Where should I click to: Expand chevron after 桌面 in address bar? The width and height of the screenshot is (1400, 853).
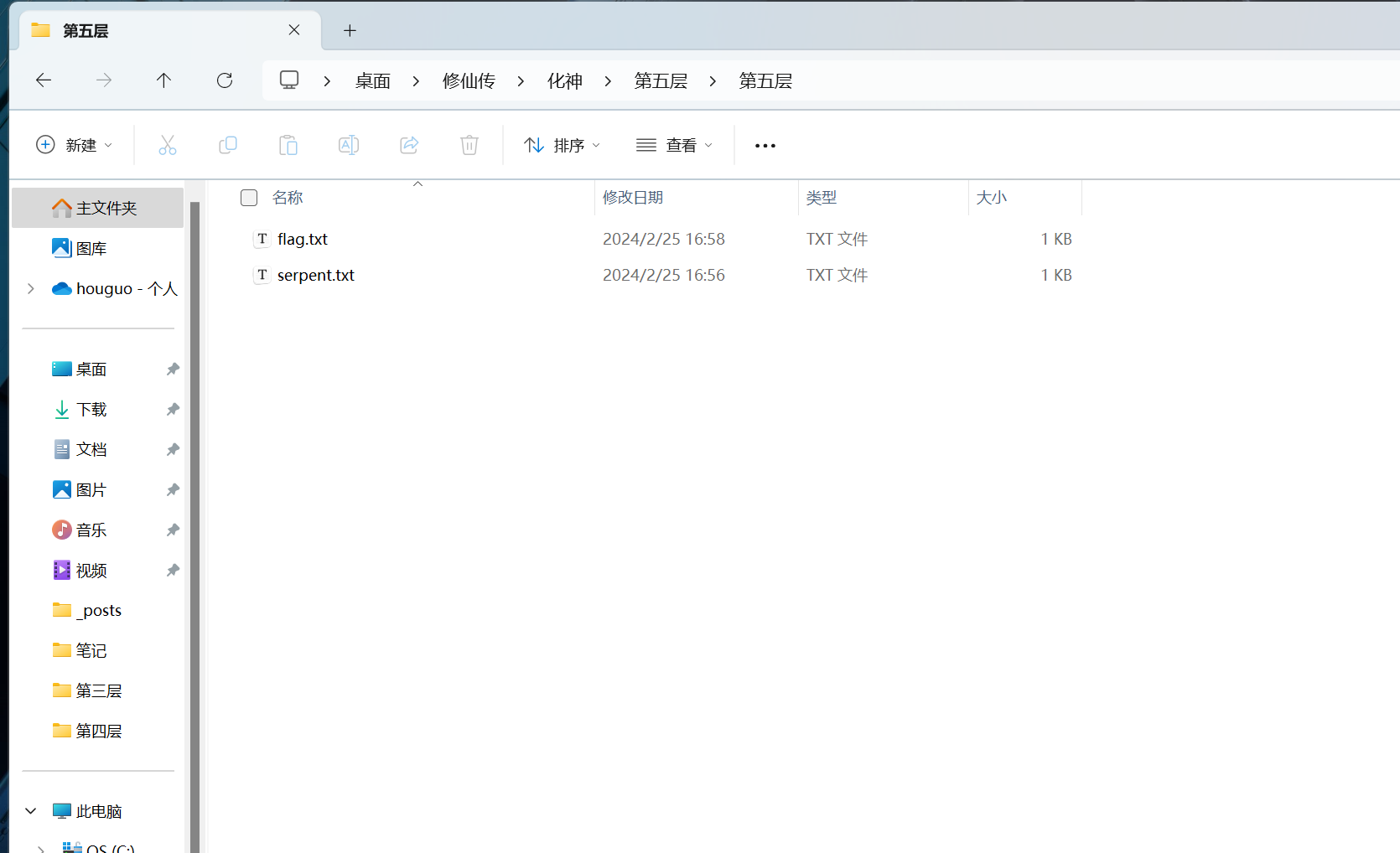pos(416,81)
